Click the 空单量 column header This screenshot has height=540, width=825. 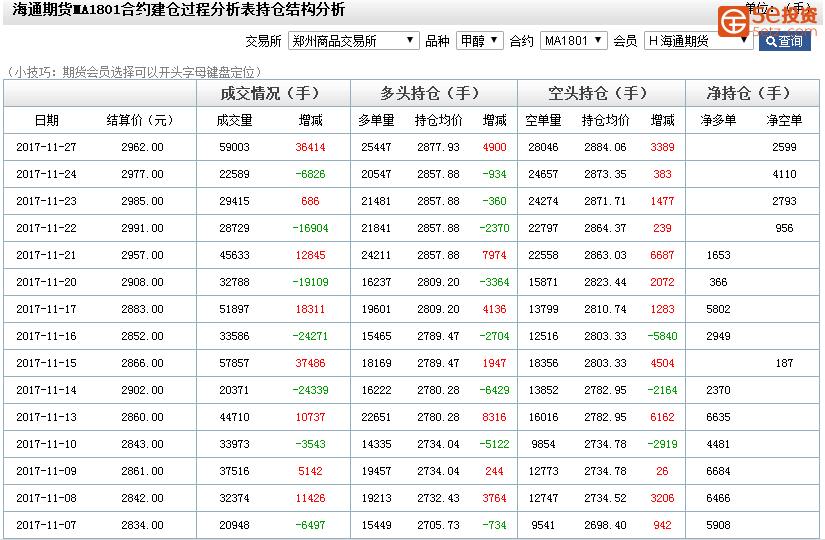pyautogui.click(x=544, y=121)
